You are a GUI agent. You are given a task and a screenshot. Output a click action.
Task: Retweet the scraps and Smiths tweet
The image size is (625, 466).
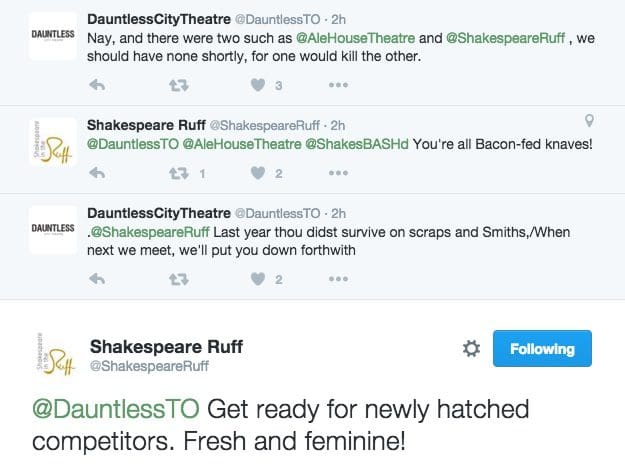(179, 279)
